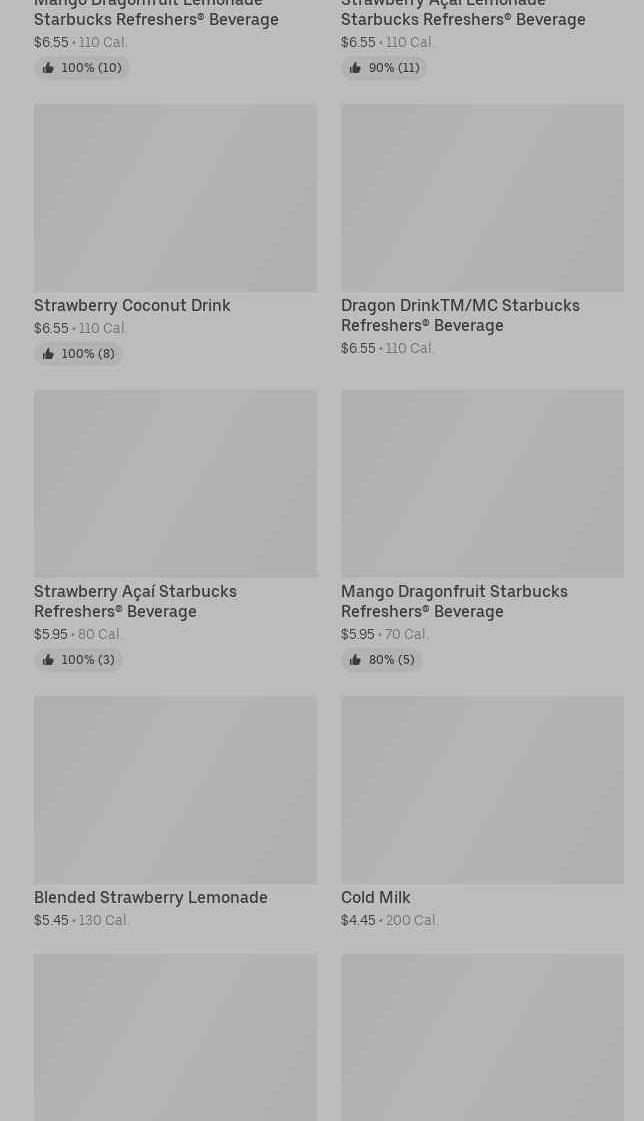Choose Blended Strawberry Lemonade item name
Image resolution: width=644 pixels, height=1121 pixels.
coord(151,897)
